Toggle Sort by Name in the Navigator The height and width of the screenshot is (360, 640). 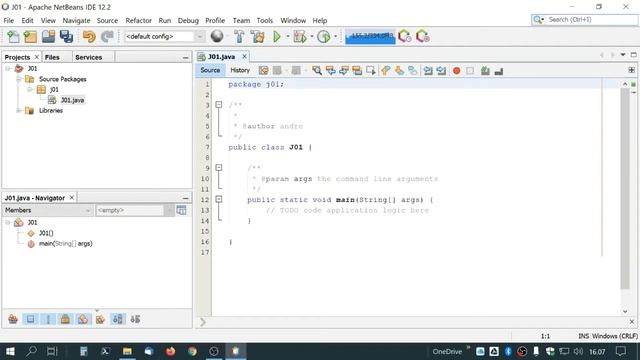pos(118,319)
